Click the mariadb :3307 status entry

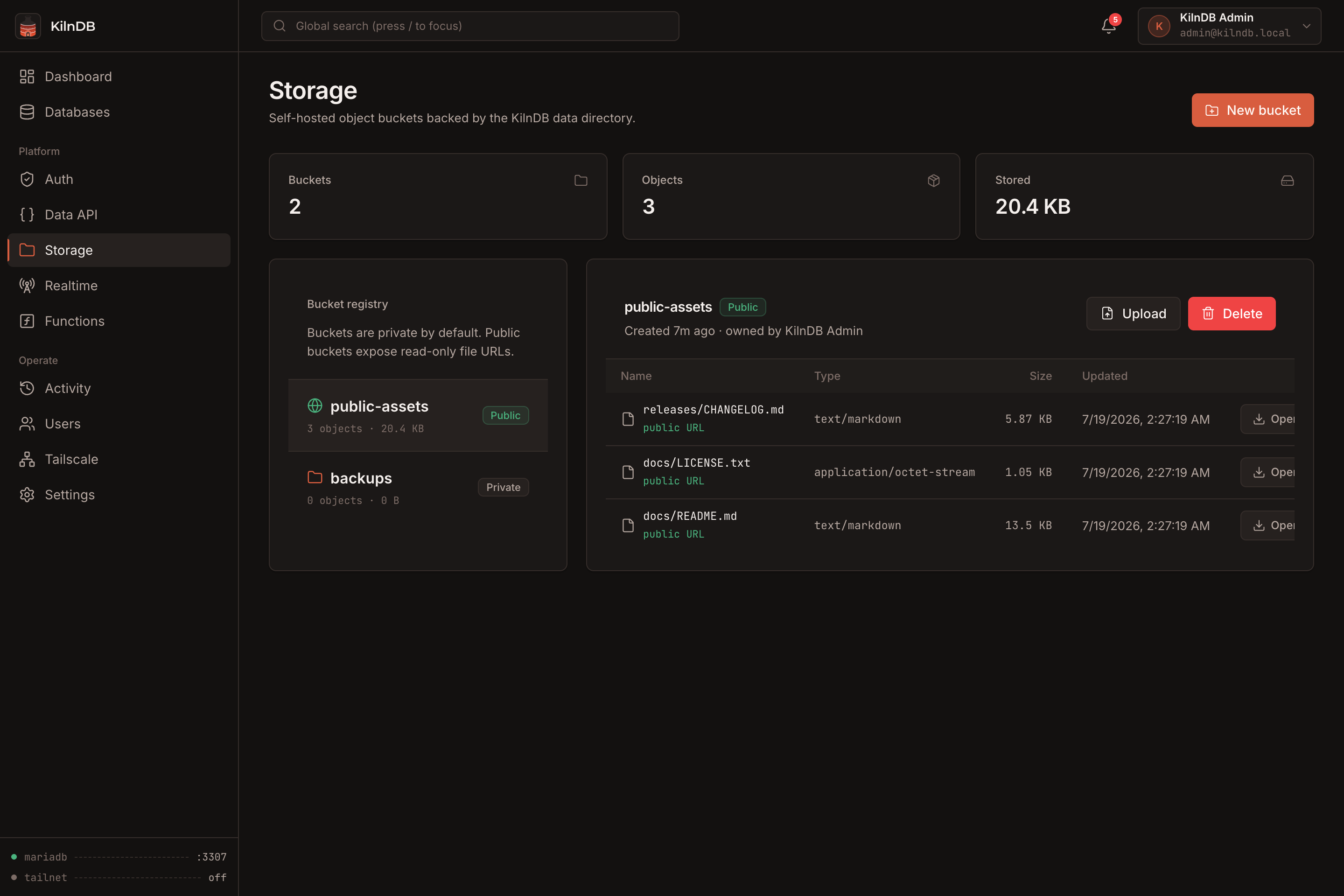pos(119,857)
